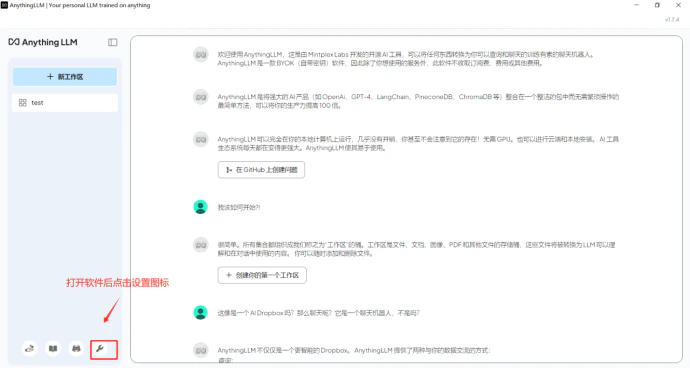Click the Anything LLM logo
Image resolution: width=690 pixels, height=368 pixels.
43,42
